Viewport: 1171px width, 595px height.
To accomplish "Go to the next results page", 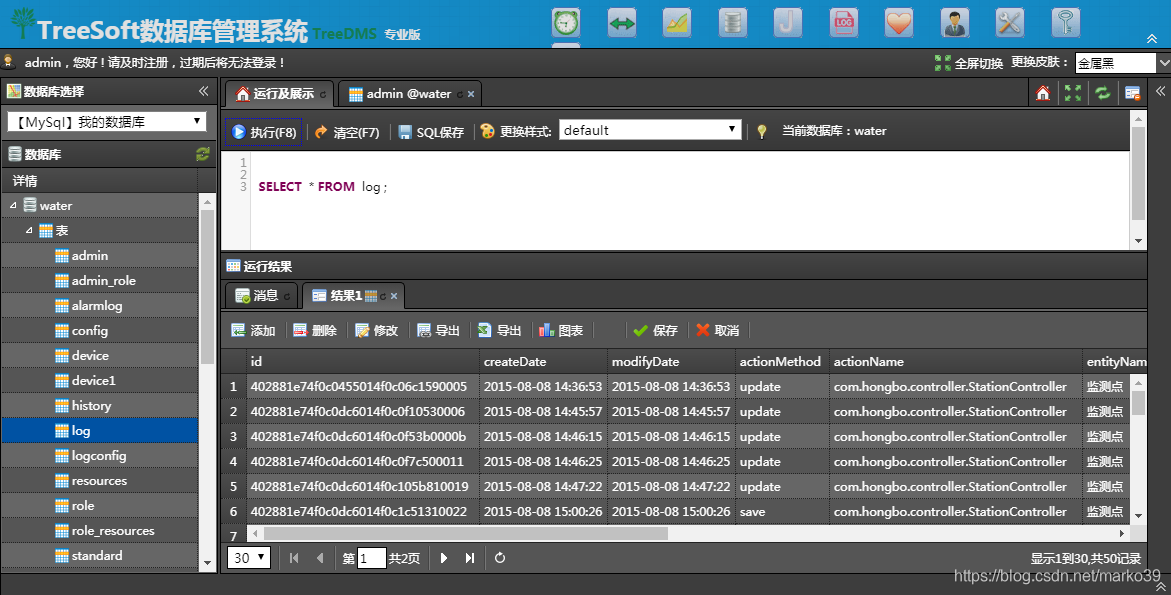I will (x=444, y=558).
